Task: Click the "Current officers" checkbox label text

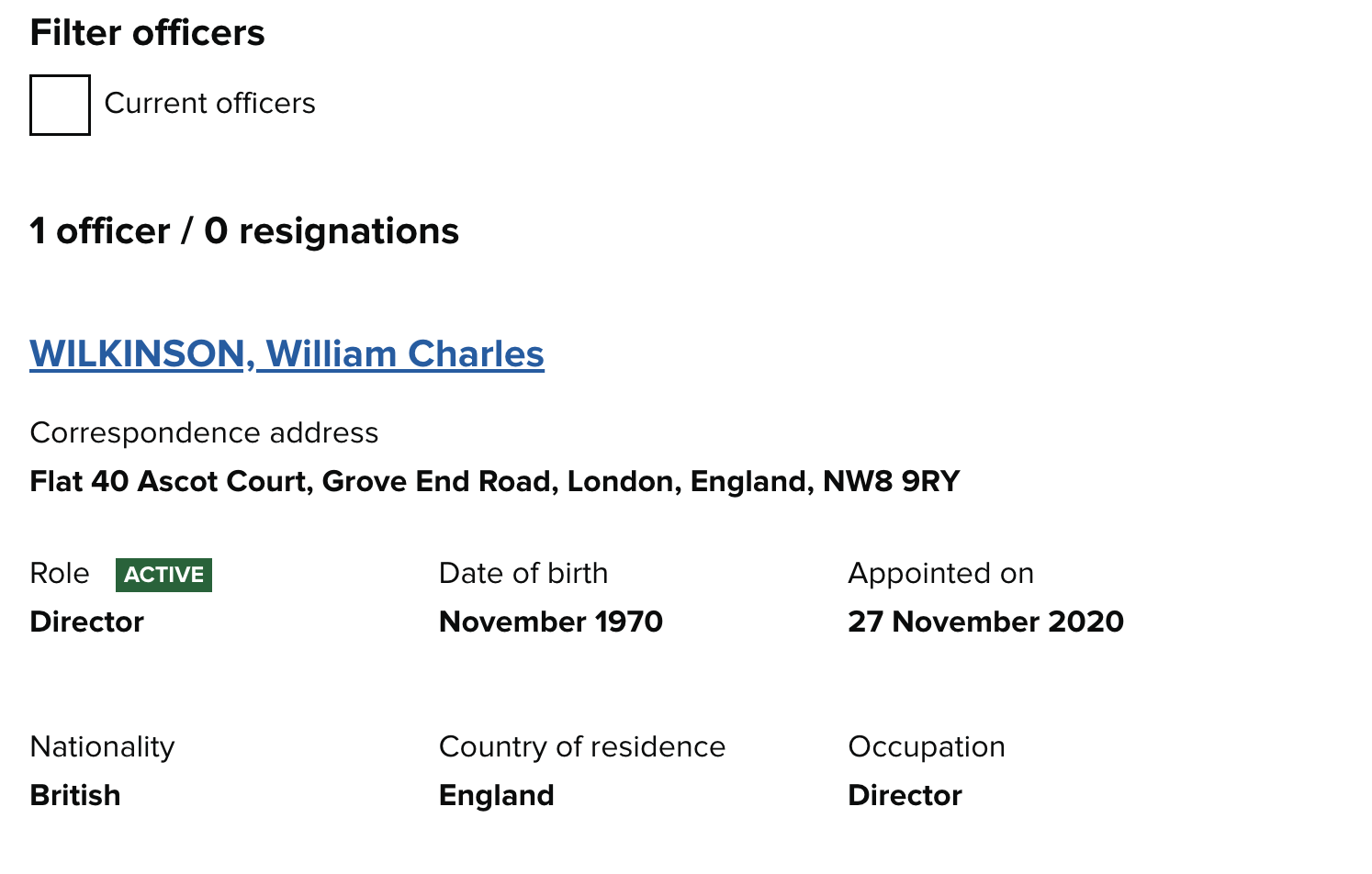Action: pos(209,104)
